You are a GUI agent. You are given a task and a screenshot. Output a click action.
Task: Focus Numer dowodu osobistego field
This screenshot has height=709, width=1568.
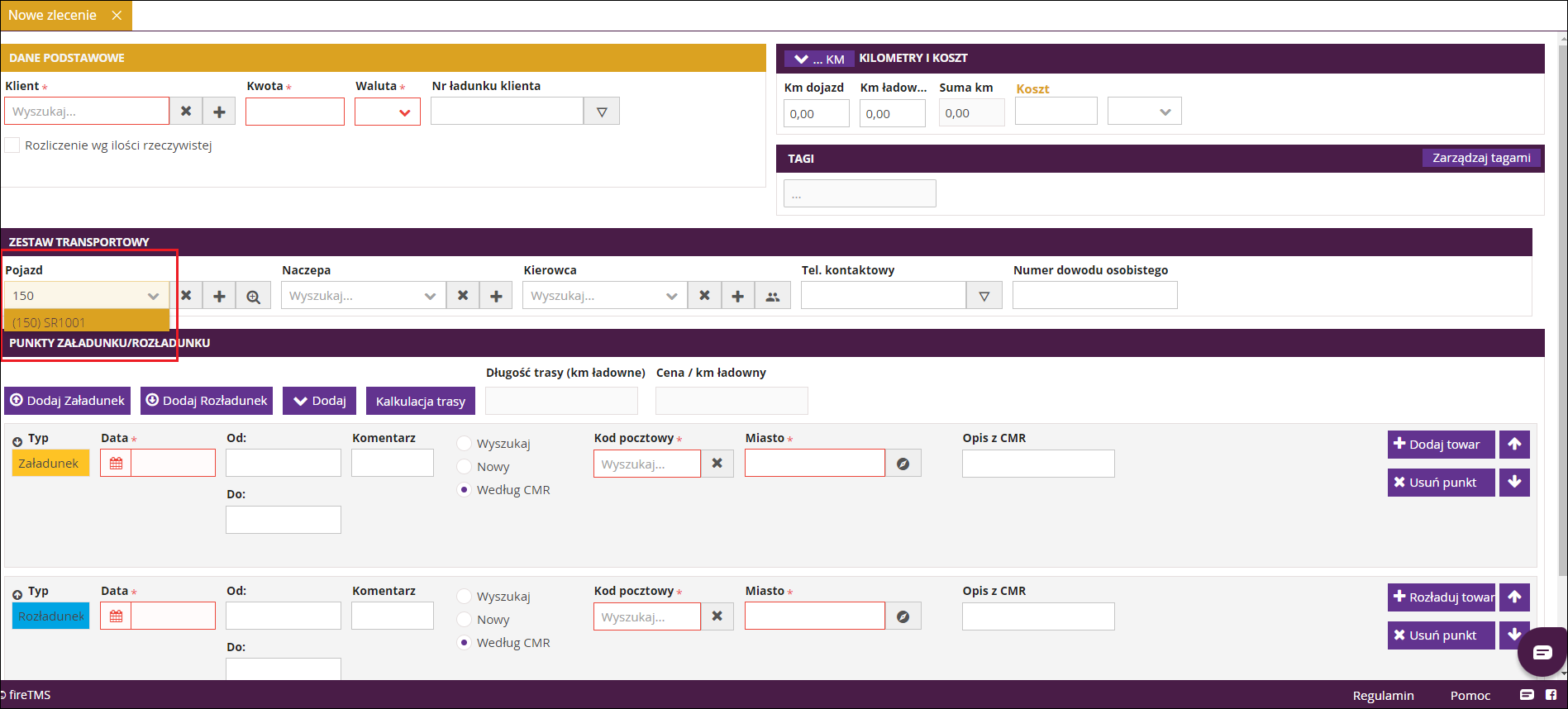pos(1095,296)
